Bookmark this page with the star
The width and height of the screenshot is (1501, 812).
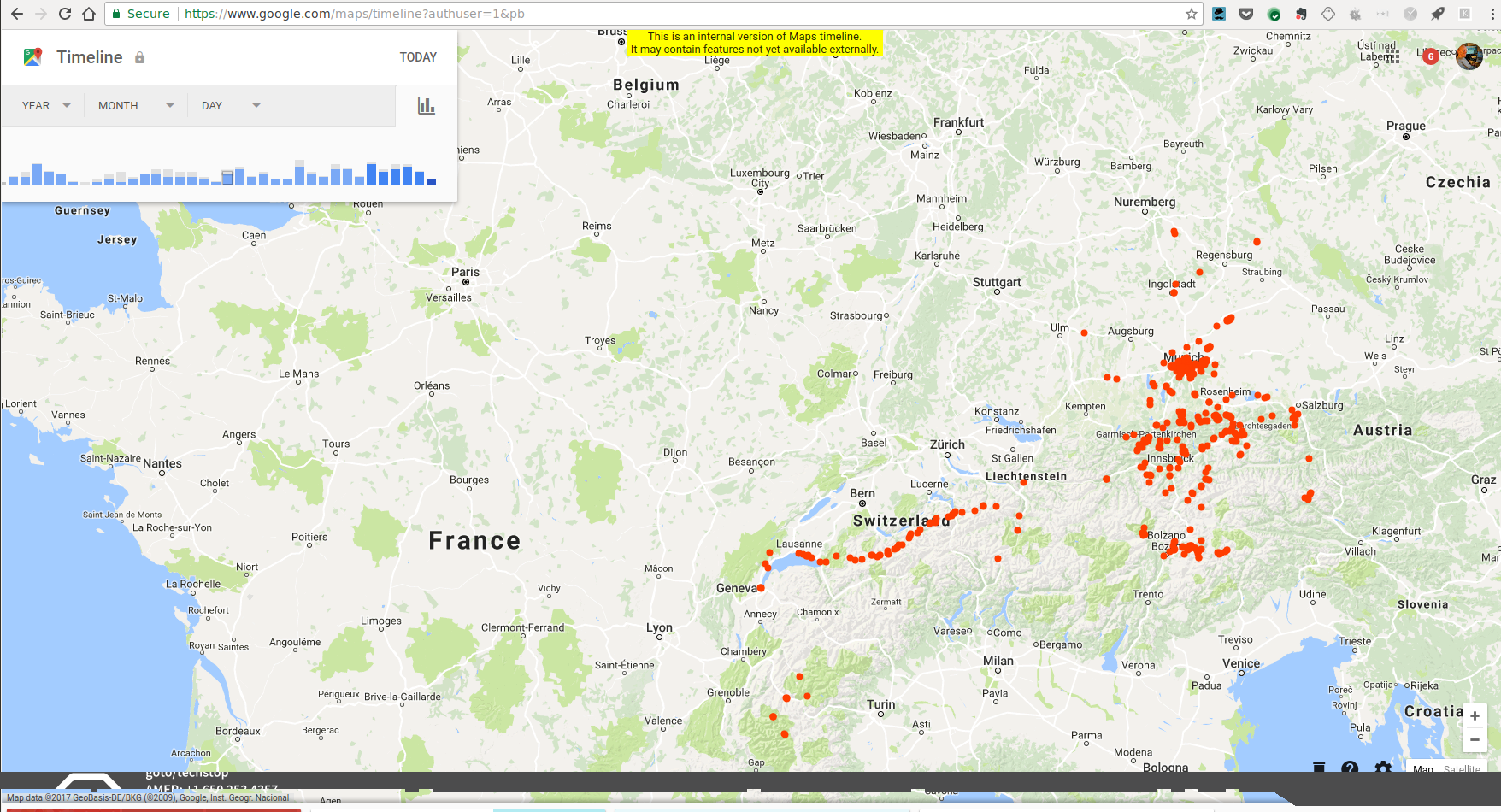click(x=1192, y=14)
